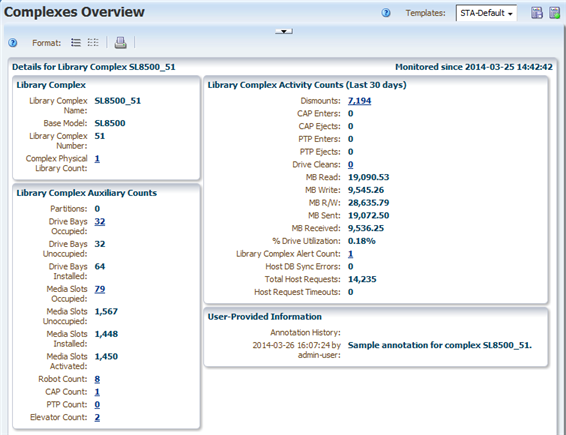Select Library Complex Number value 51

(100, 136)
